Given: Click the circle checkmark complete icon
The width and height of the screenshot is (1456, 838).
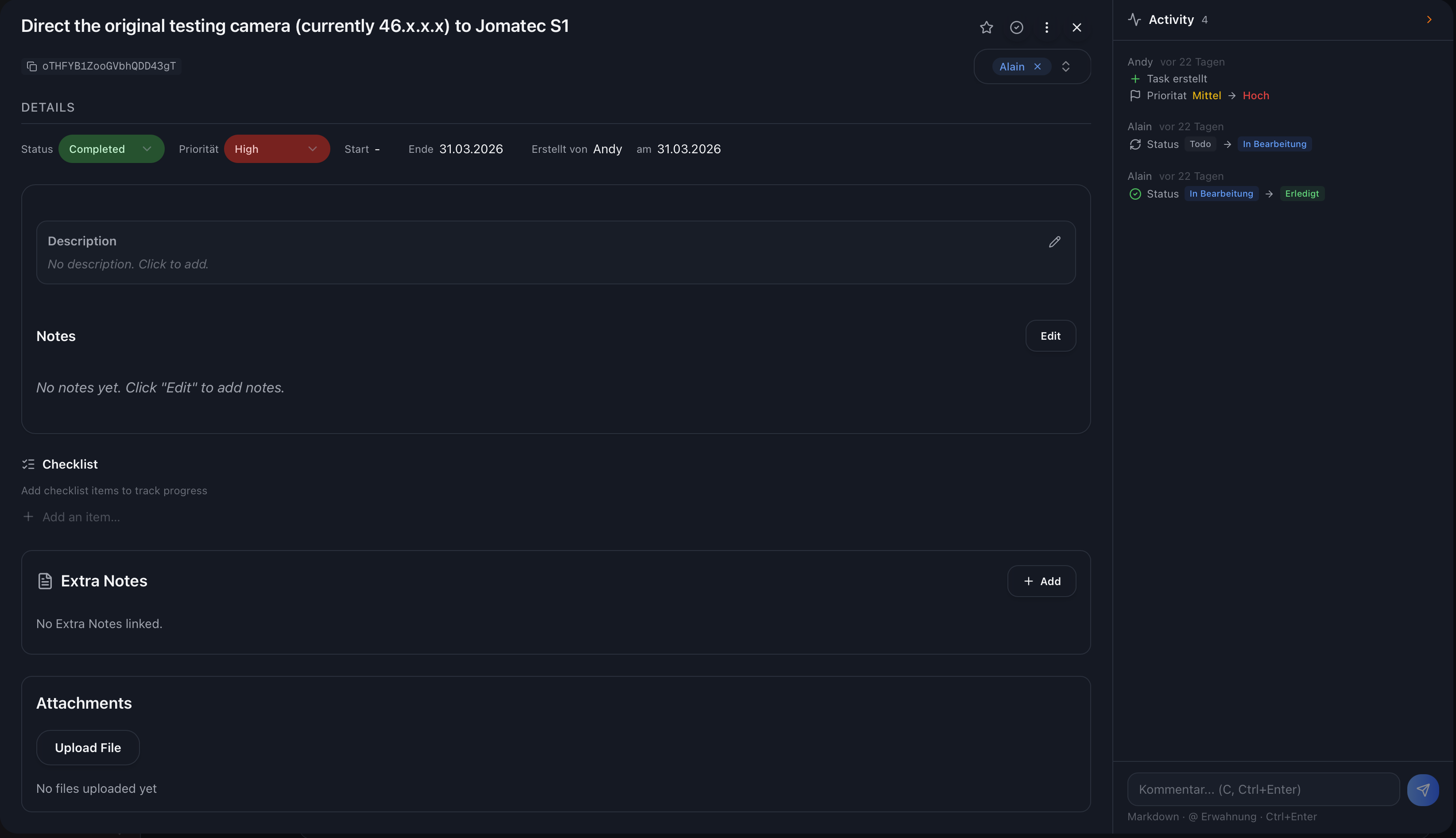Looking at the screenshot, I should click(x=1016, y=27).
